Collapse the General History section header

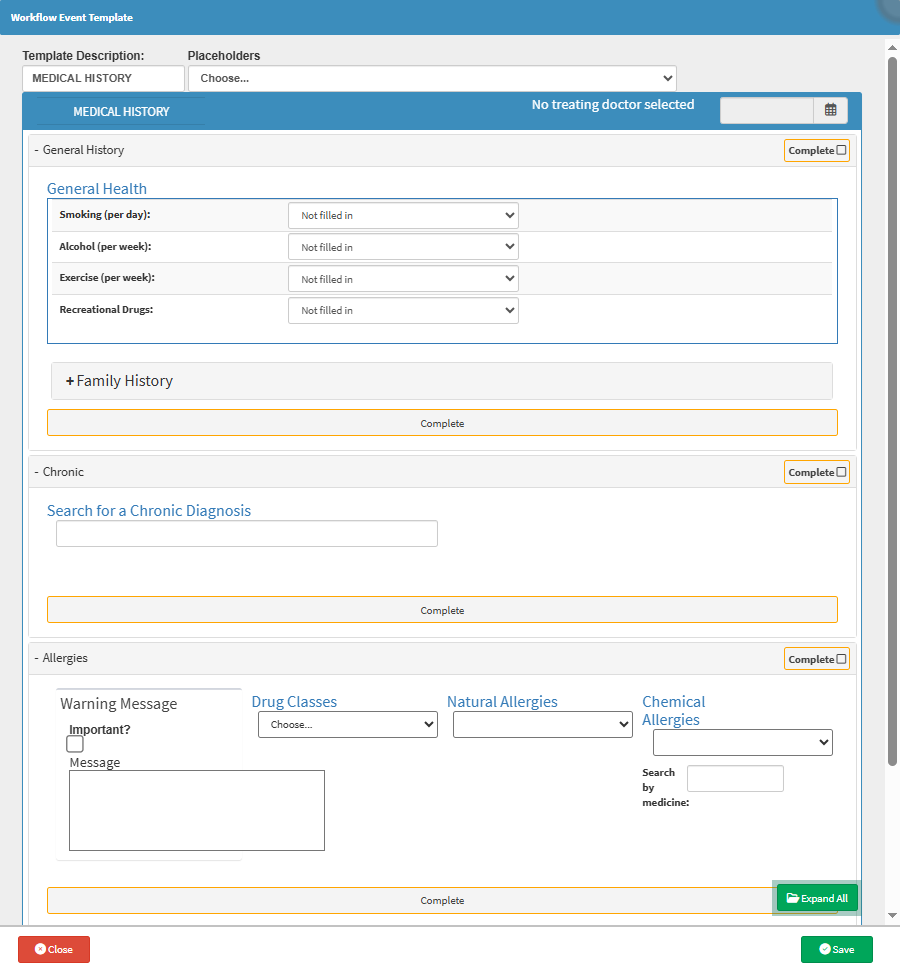(x=80, y=150)
